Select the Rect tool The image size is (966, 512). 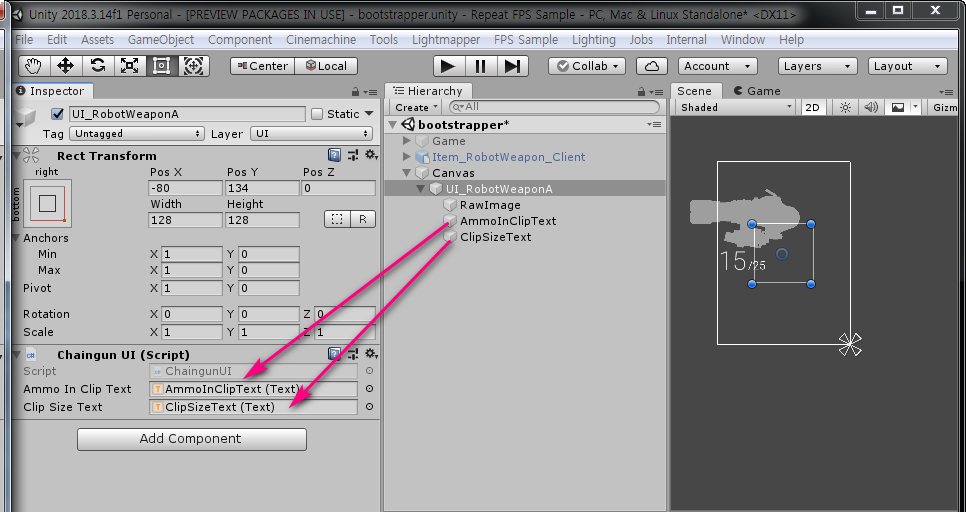pos(161,66)
